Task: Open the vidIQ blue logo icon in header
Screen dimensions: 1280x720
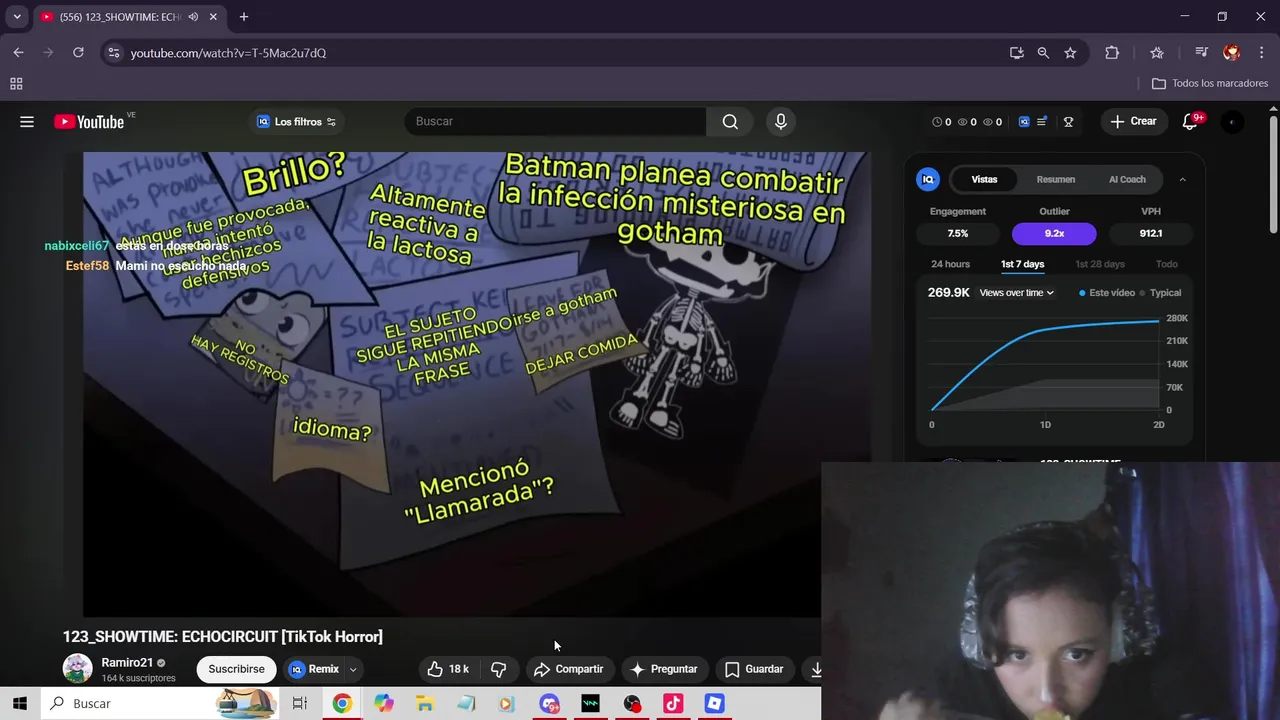Action: pyautogui.click(x=1024, y=122)
